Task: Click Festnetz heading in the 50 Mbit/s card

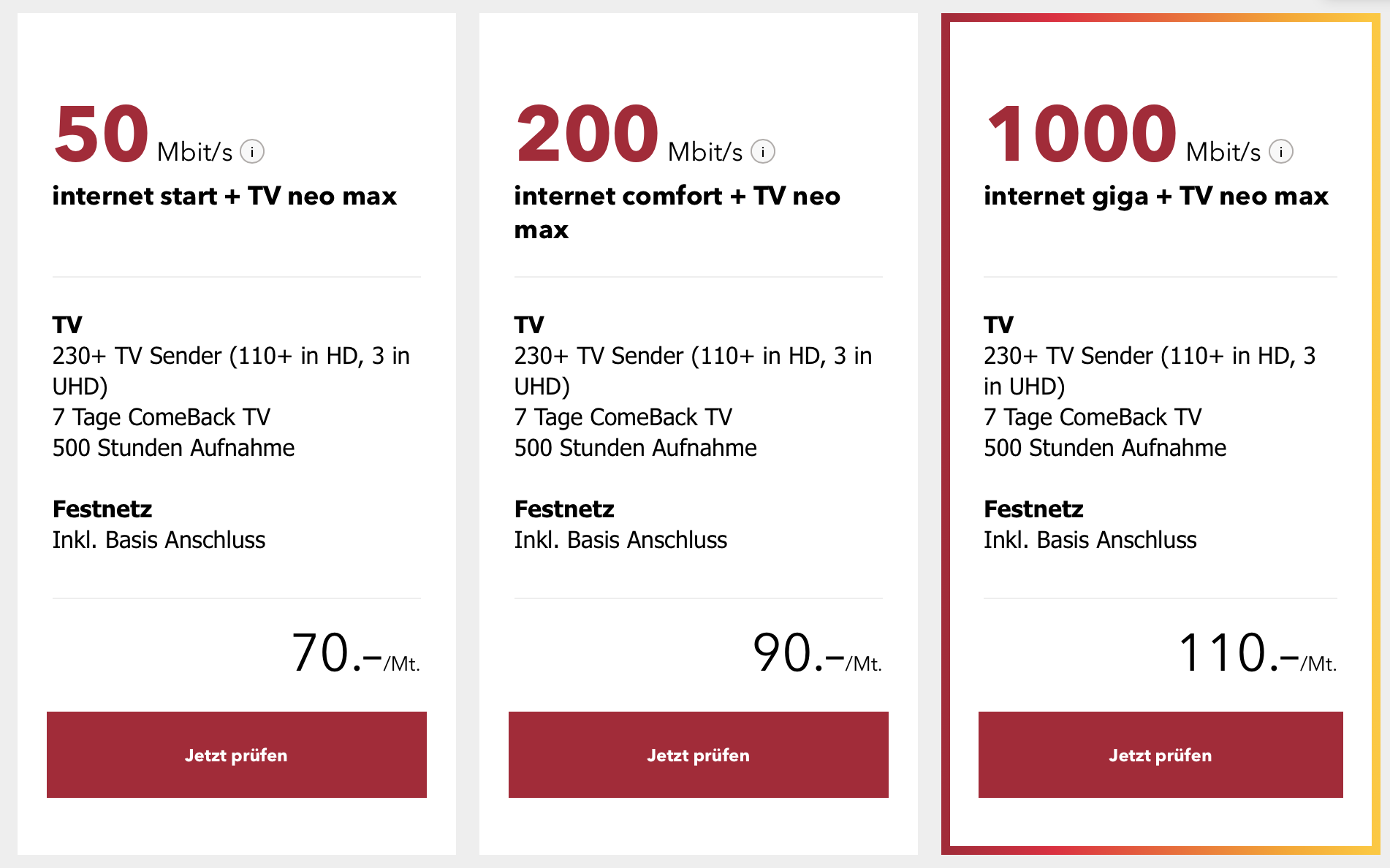Action: pos(102,509)
